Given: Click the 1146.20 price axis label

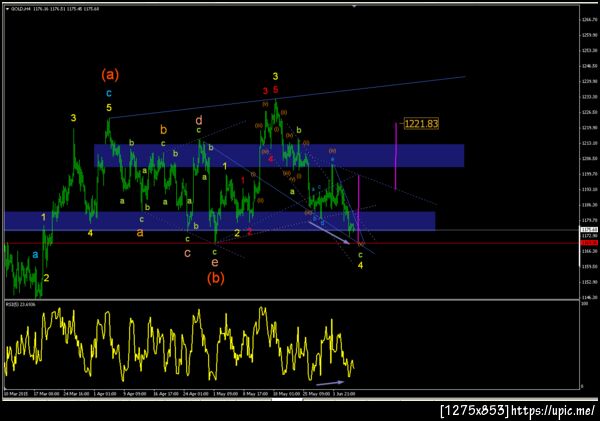Looking at the screenshot, I should coord(590,297).
